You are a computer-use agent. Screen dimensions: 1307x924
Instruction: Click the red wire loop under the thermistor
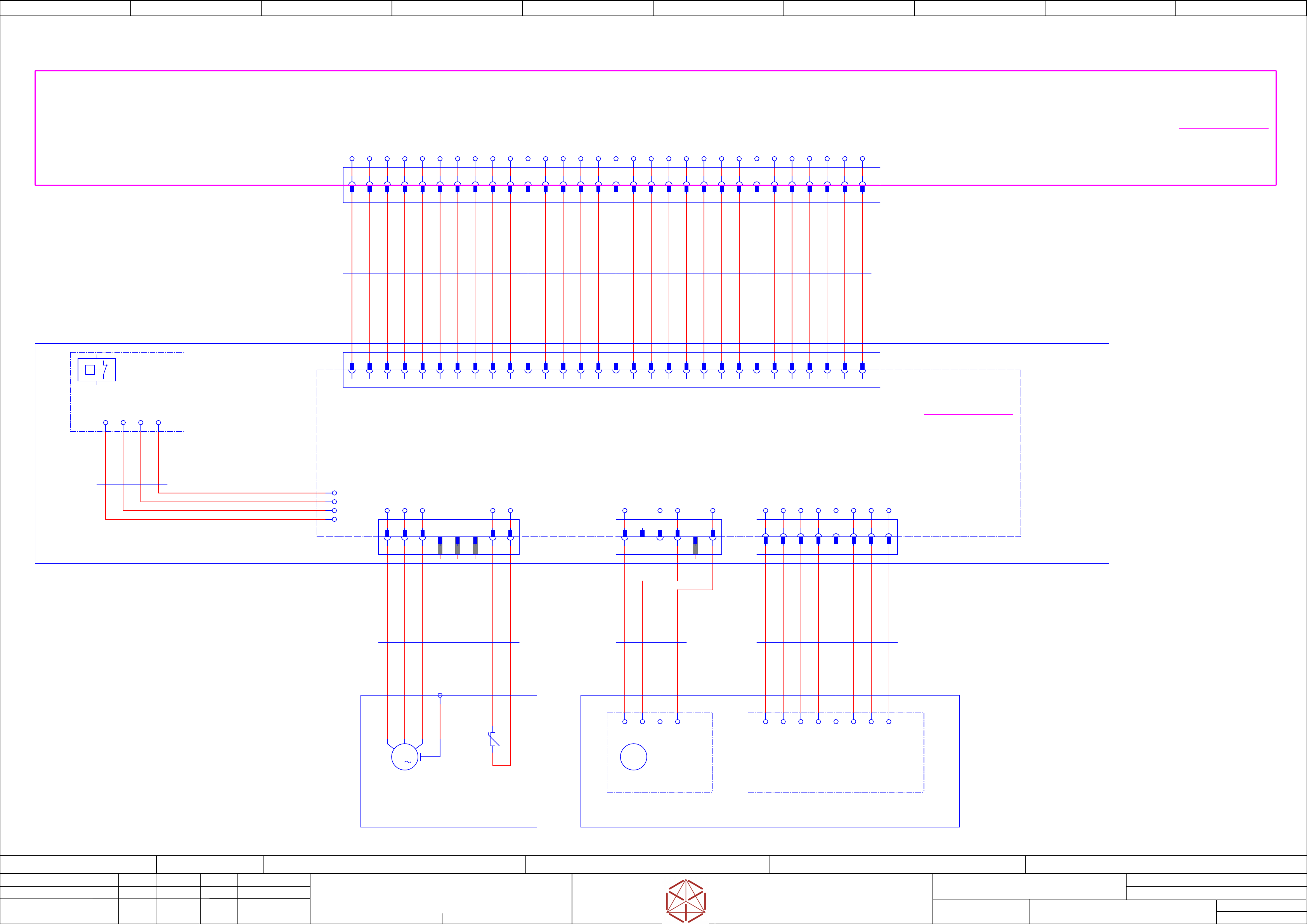[501, 766]
